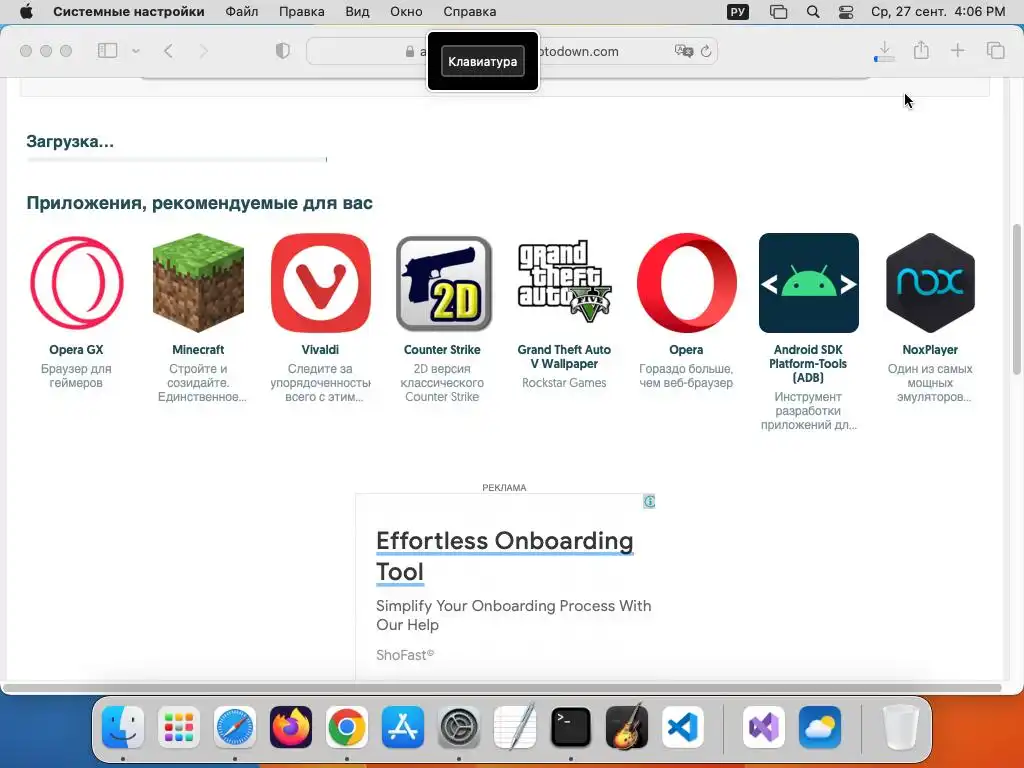Viewport: 1024px width, 768px height.
Task: Open Spotlight search in menu bar
Action: click(x=813, y=12)
